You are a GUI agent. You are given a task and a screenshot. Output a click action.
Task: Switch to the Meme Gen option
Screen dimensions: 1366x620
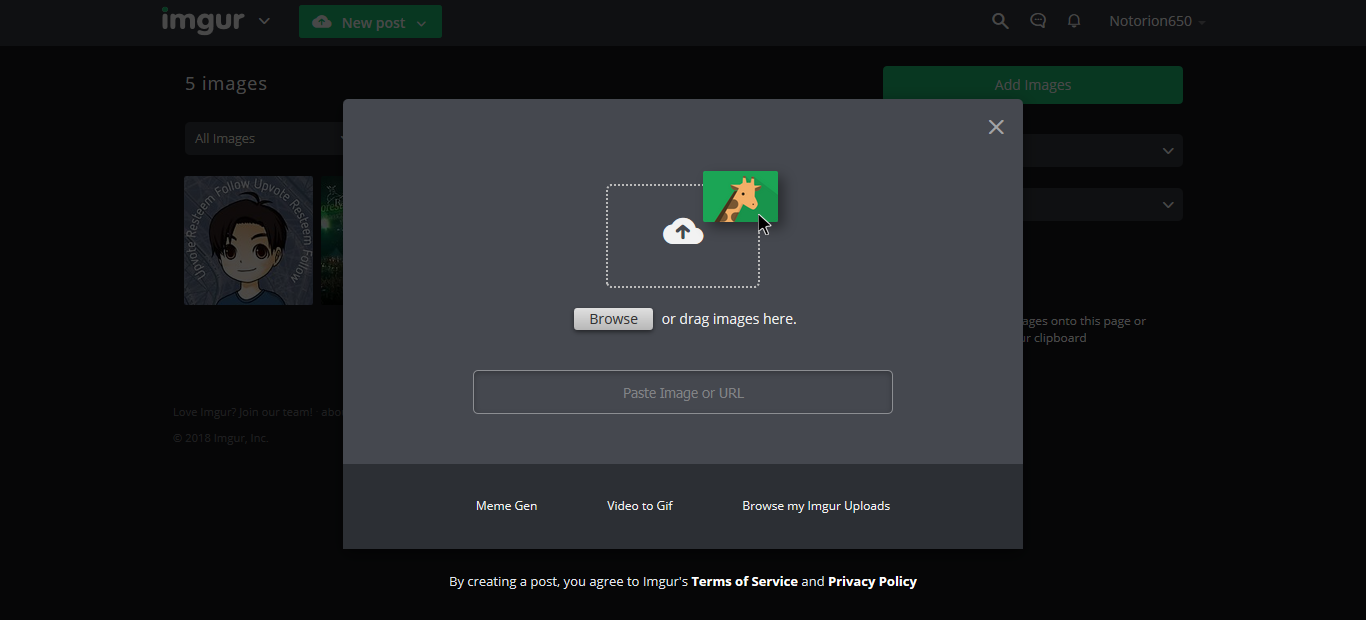tap(506, 505)
